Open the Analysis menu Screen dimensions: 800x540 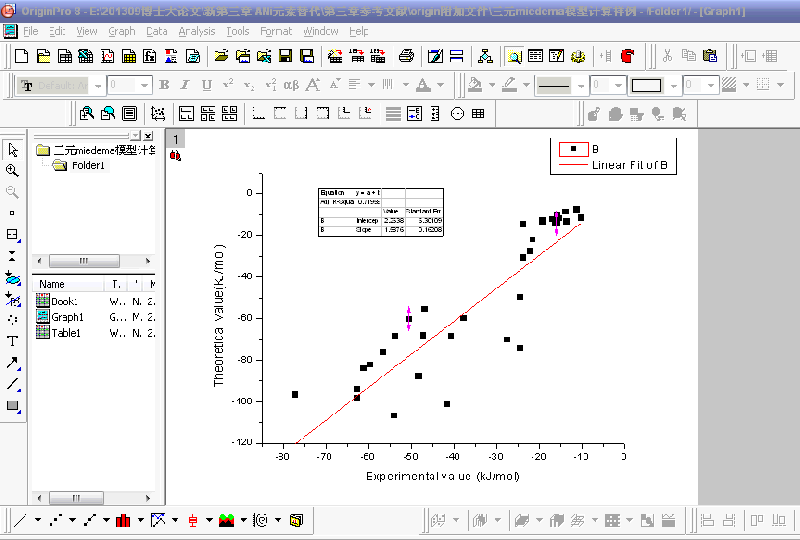click(x=196, y=31)
